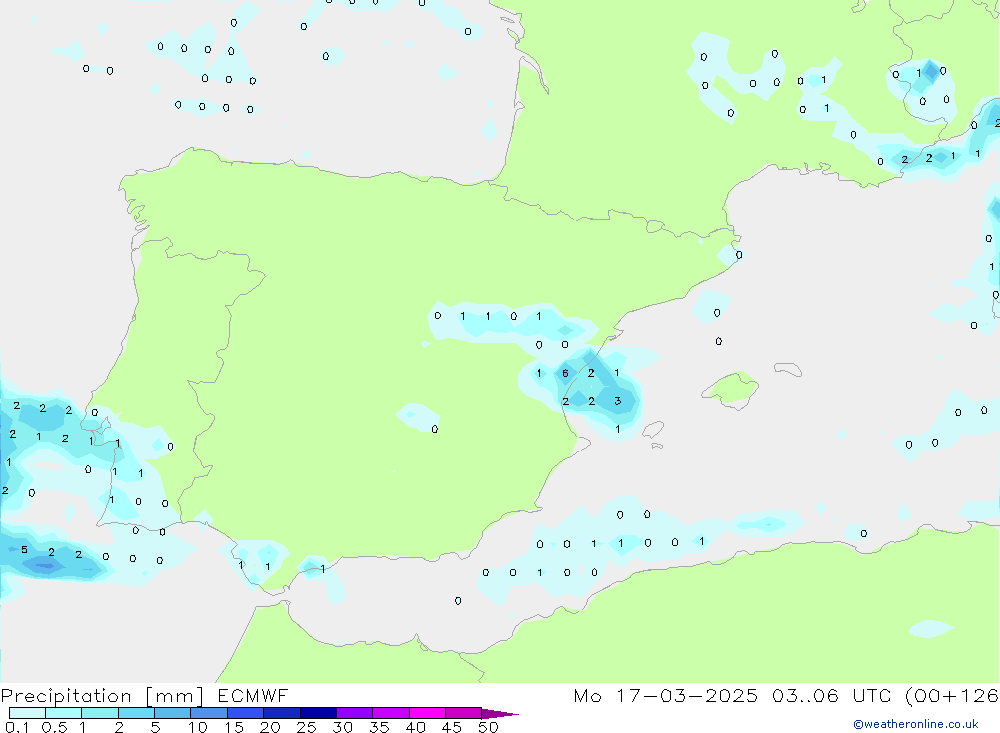
Task: Select the 2–5 mm legend color swatch
Action: tap(136, 713)
